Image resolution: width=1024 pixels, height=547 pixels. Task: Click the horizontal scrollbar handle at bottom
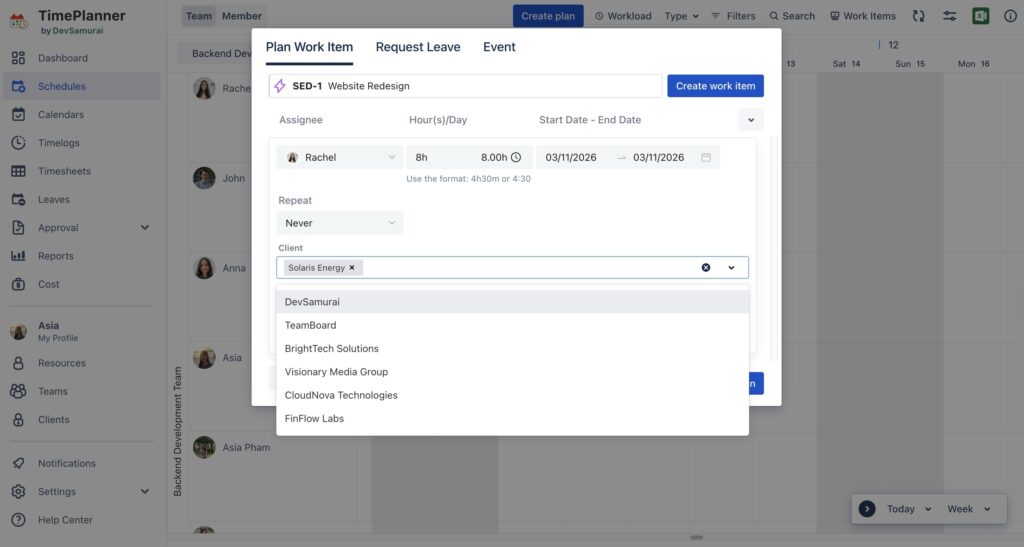click(697, 537)
